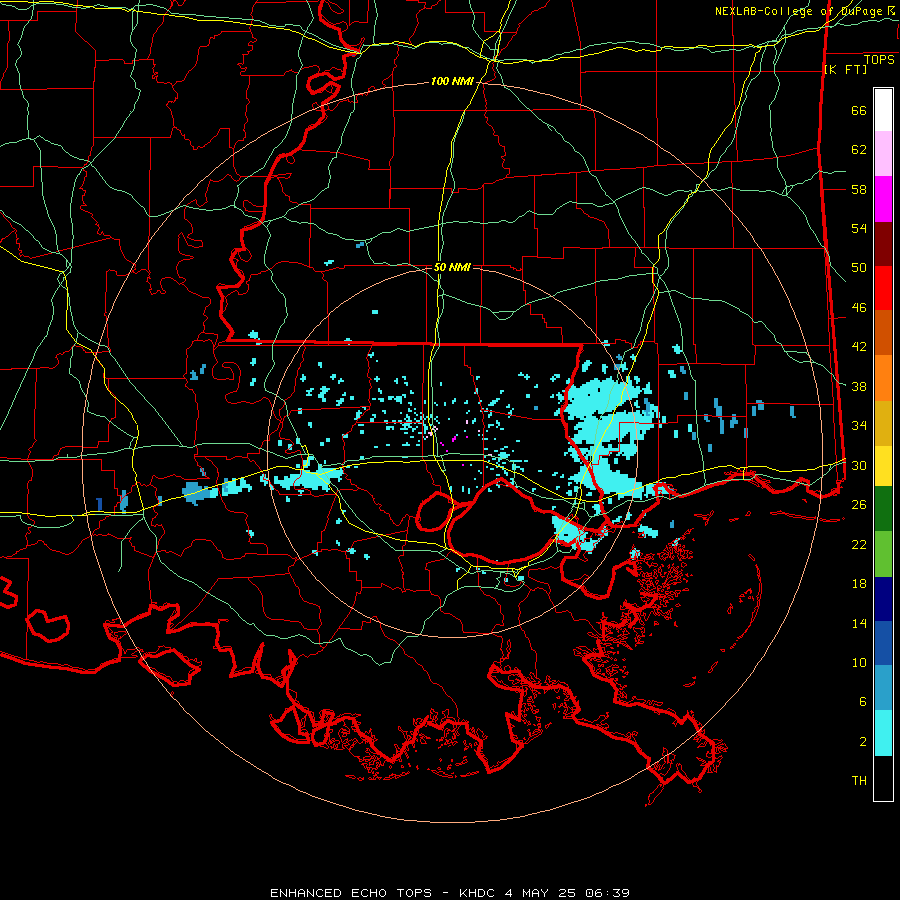This screenshot has width=900, height=900.
Task: Click the cyan 2 kft legend swatch
Action: pos(883,733)
